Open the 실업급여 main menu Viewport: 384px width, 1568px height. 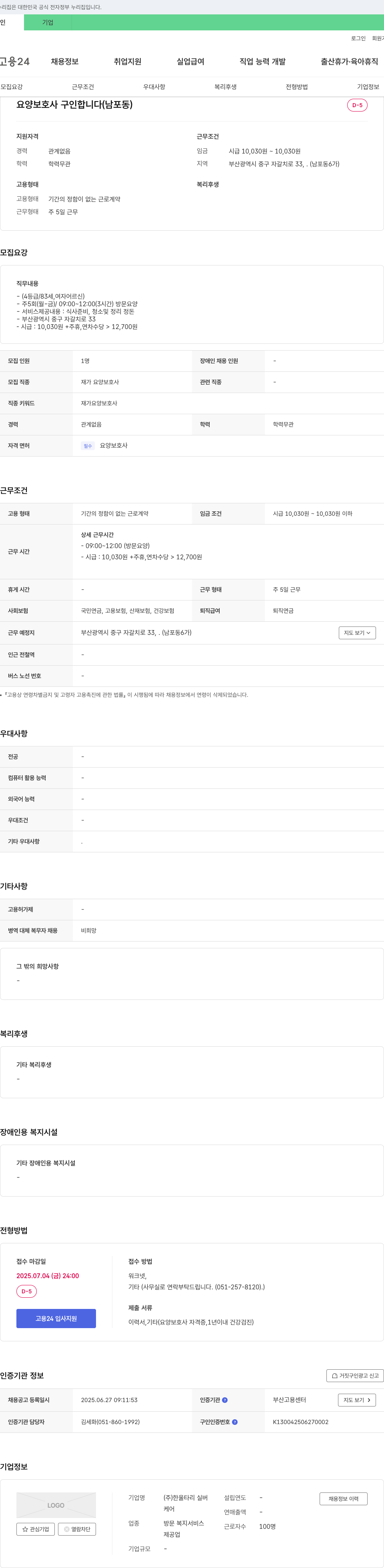pyautogui.click(x=190, y=62)
